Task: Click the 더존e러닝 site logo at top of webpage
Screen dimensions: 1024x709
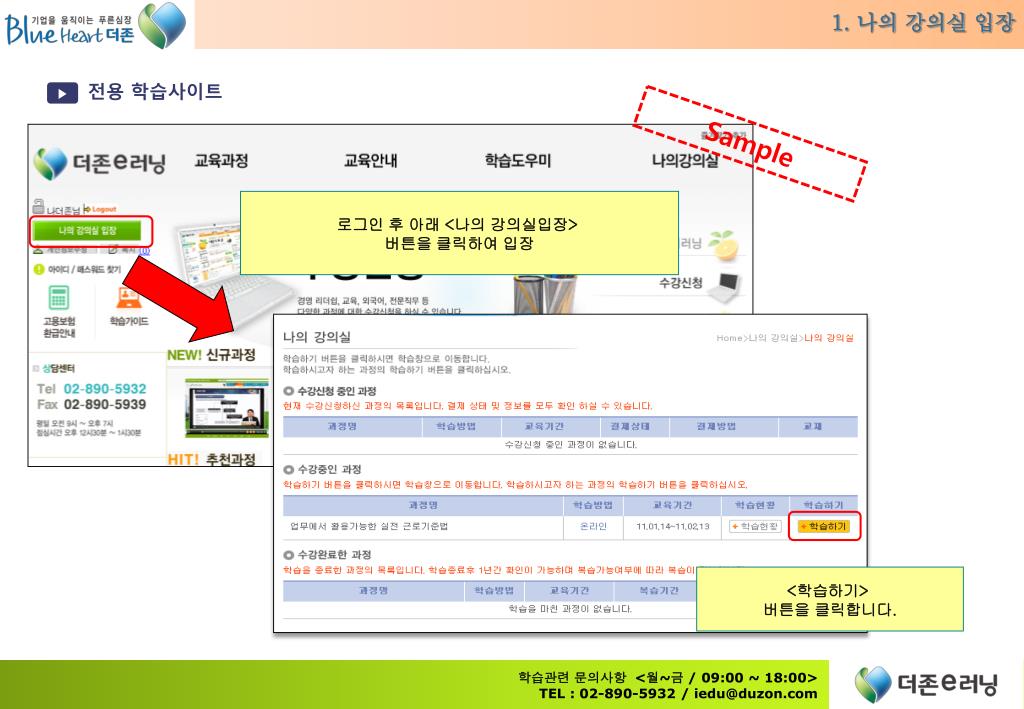Action: click(100, 163)
